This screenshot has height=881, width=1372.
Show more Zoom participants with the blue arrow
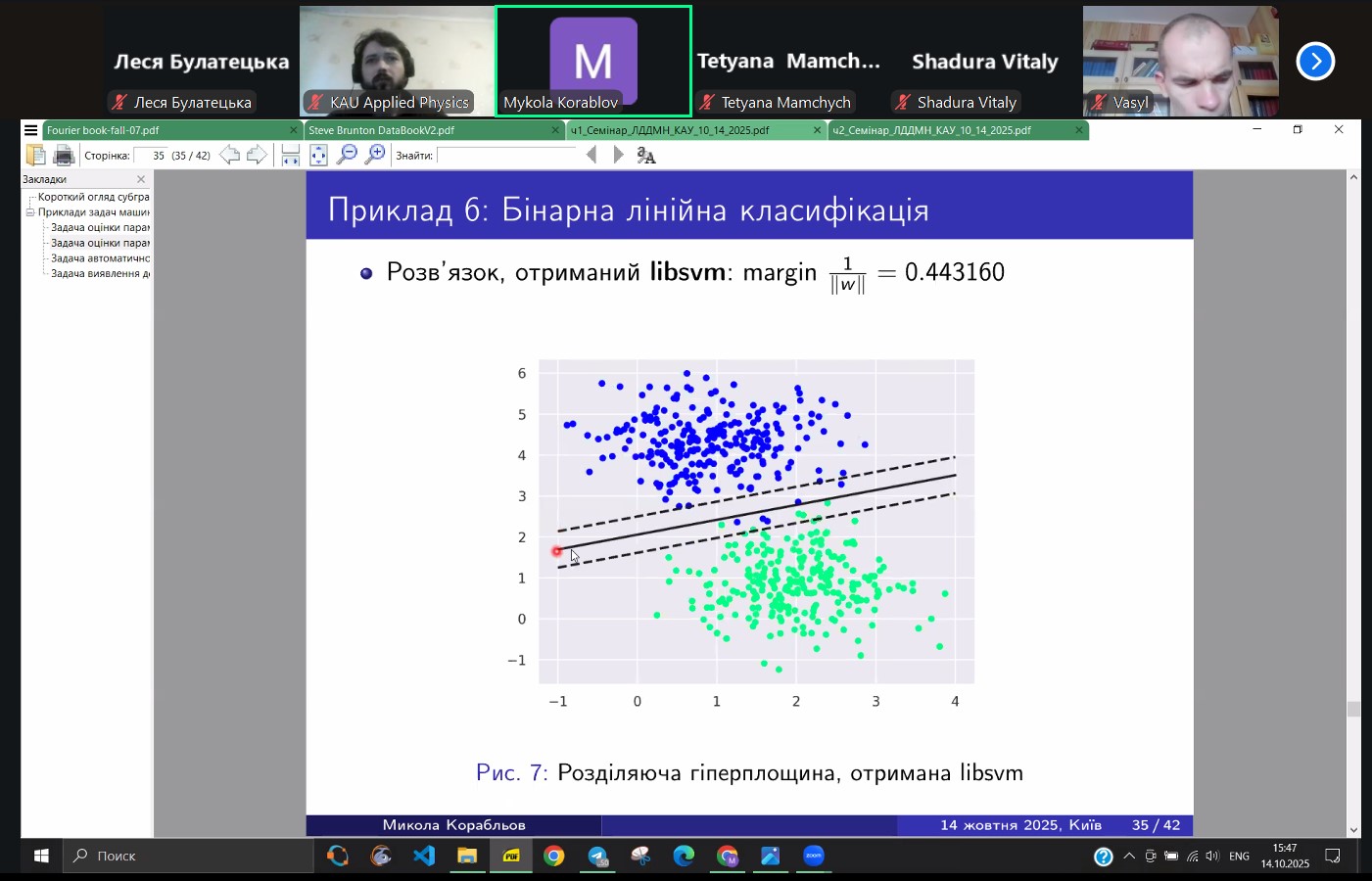click(1315, 61)
